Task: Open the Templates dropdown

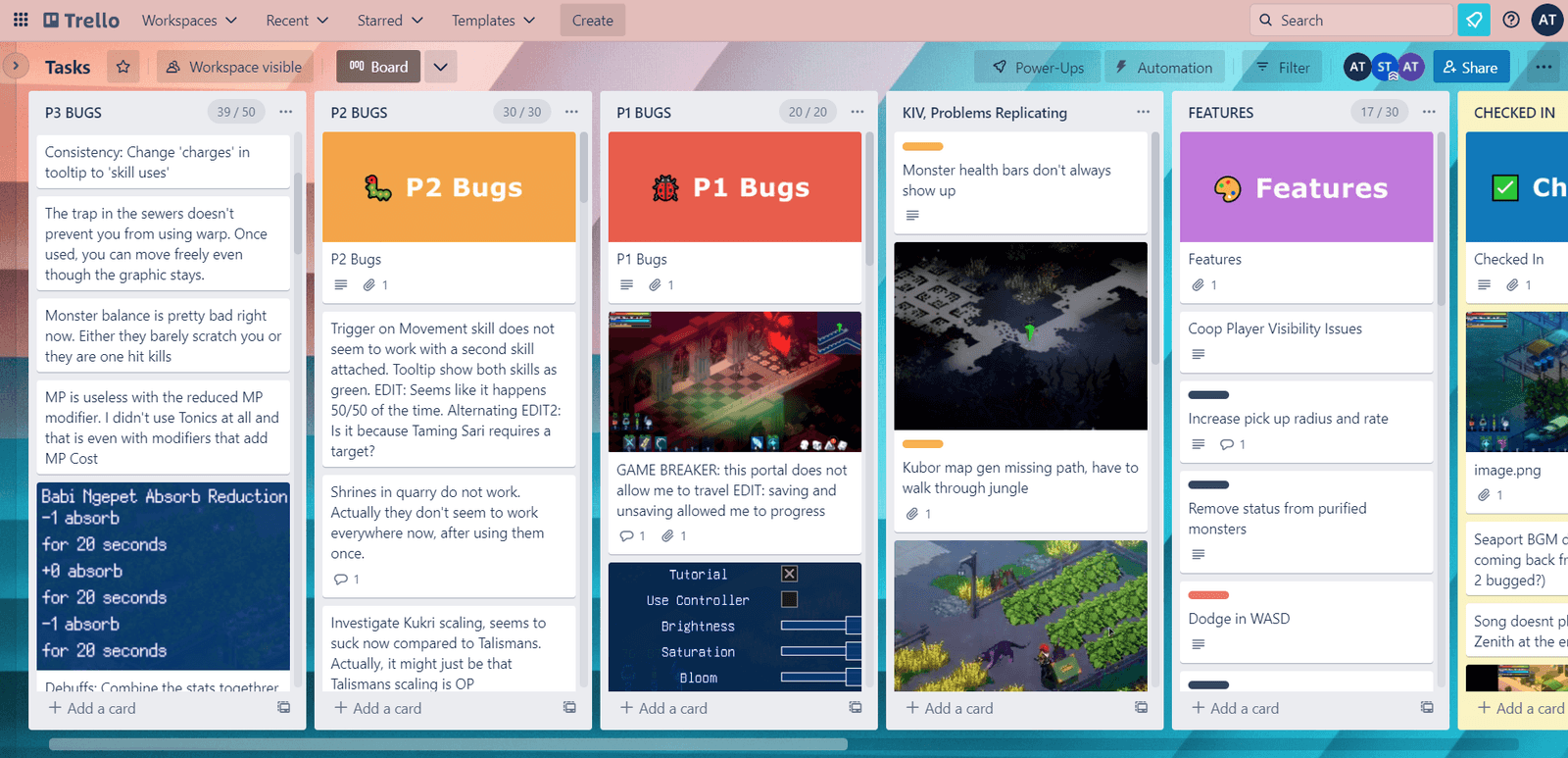Action: point(493,20)
